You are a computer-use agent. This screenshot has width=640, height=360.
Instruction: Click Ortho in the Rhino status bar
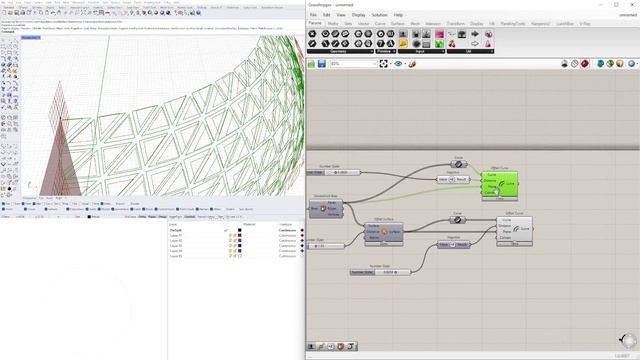pos(142,216)
